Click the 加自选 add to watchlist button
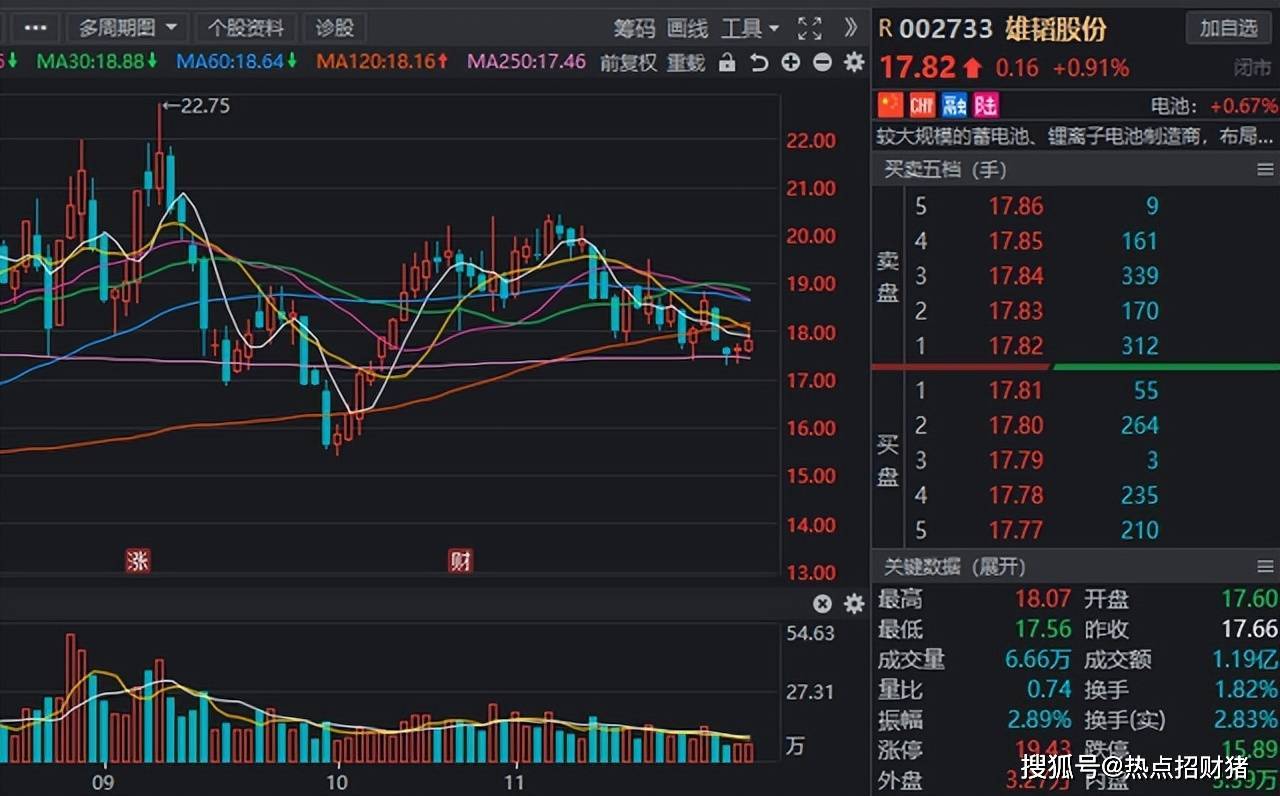The height and width of the screenshot is (796, 1280). click(x=1229, y=28)
